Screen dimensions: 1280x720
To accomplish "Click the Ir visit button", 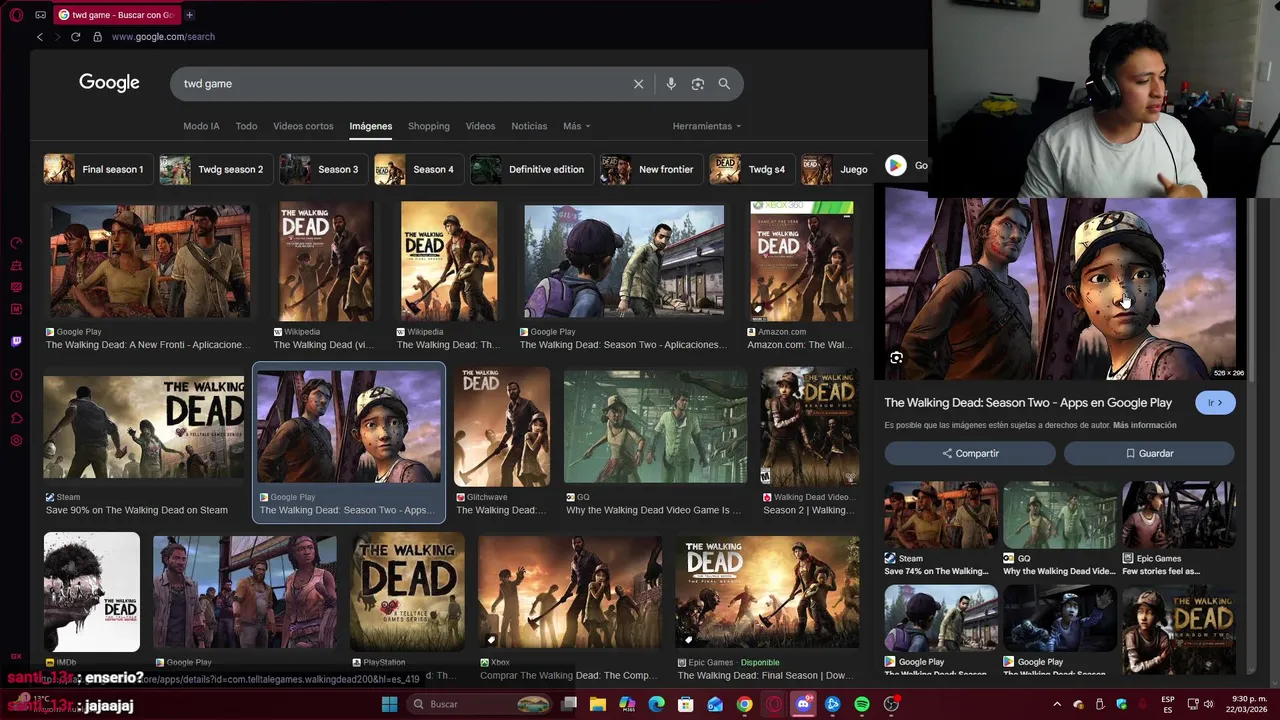I will pos(1215,403).
